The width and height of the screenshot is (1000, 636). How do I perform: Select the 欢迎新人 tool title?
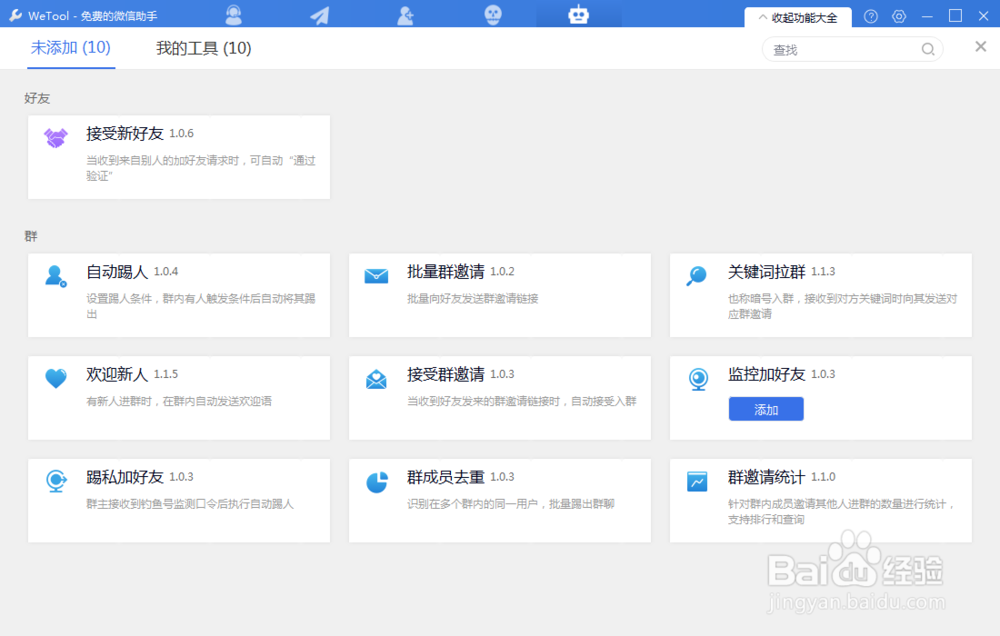point(117,374)
